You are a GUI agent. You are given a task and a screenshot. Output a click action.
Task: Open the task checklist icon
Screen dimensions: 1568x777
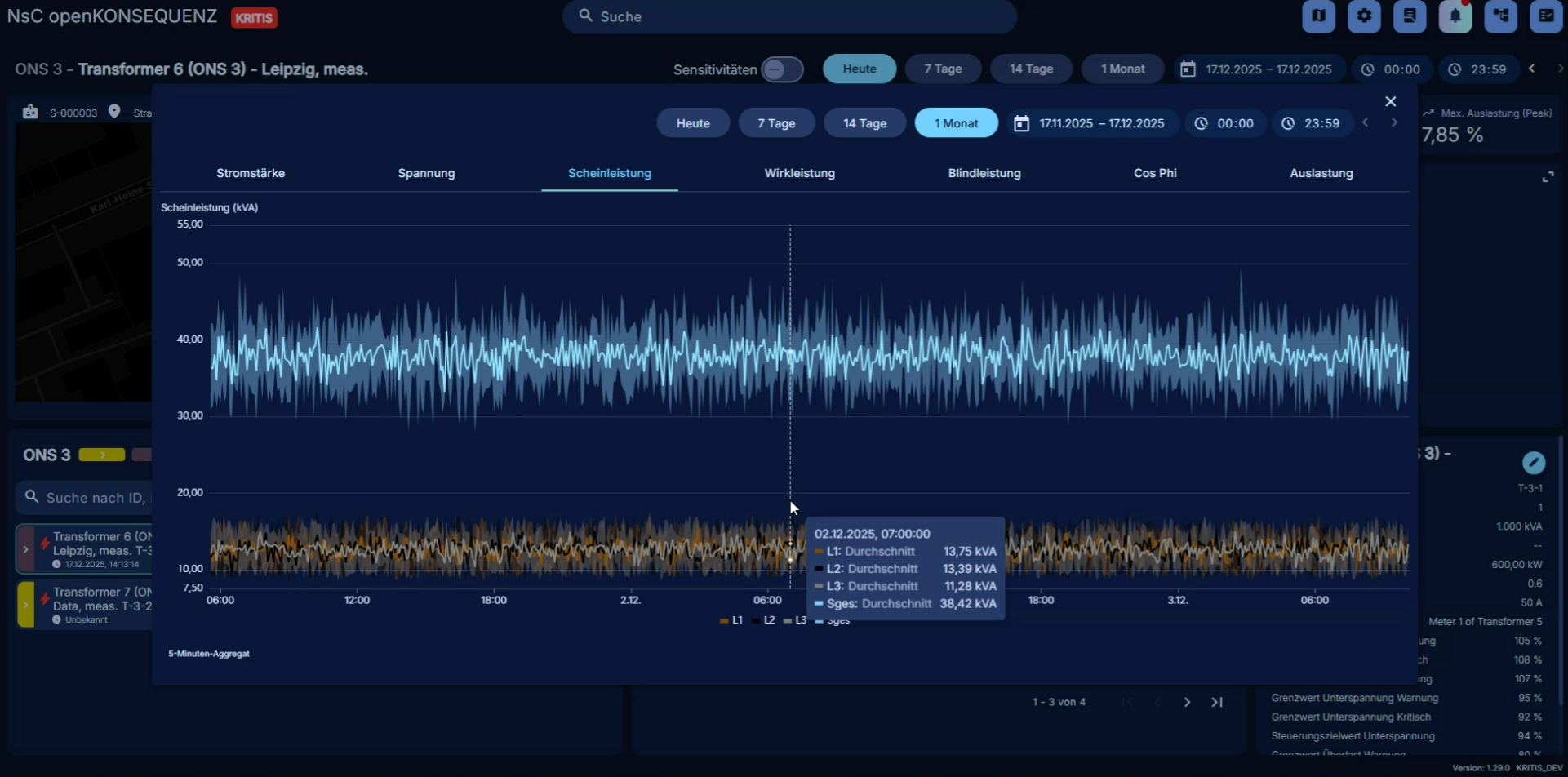coord(1546,16)
